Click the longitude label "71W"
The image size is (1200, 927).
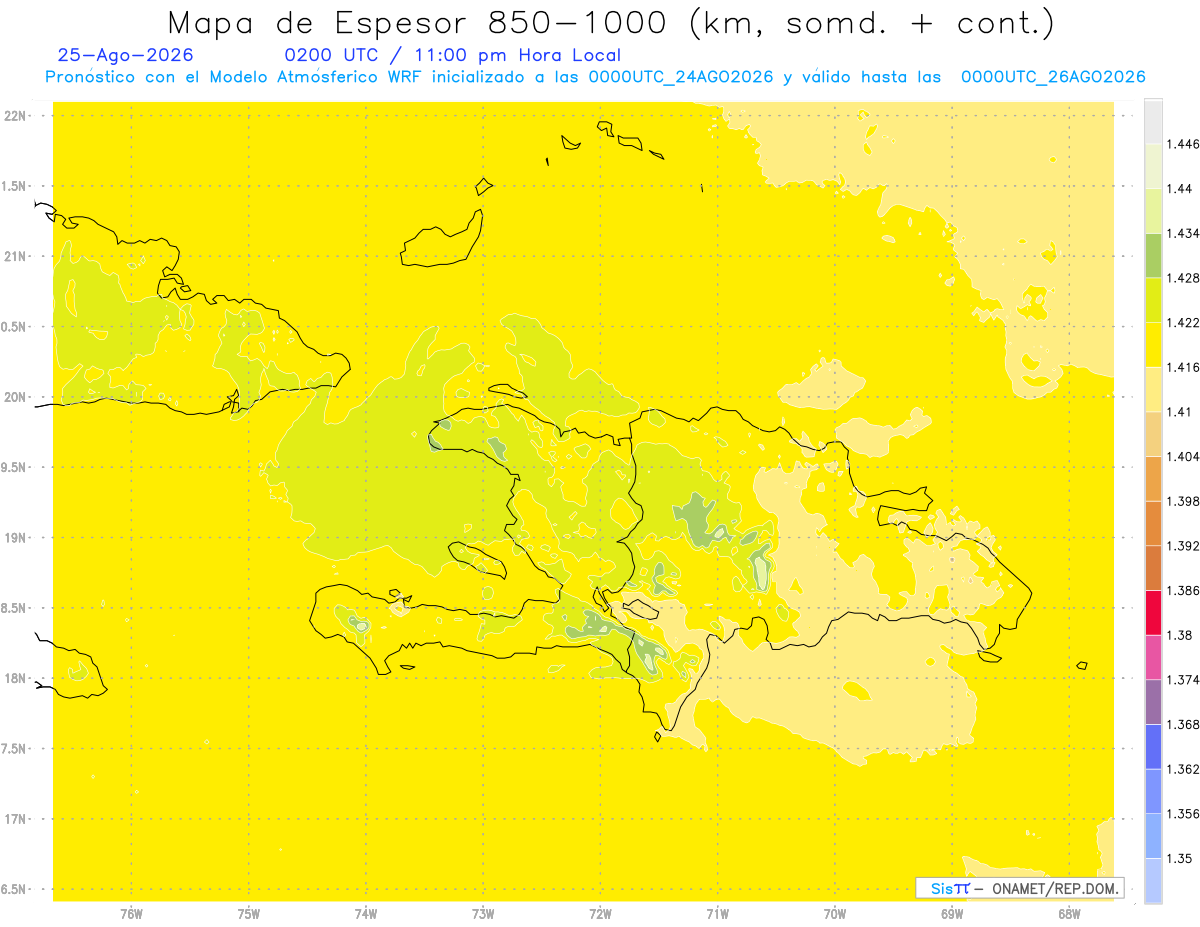[x=717, y=914]
